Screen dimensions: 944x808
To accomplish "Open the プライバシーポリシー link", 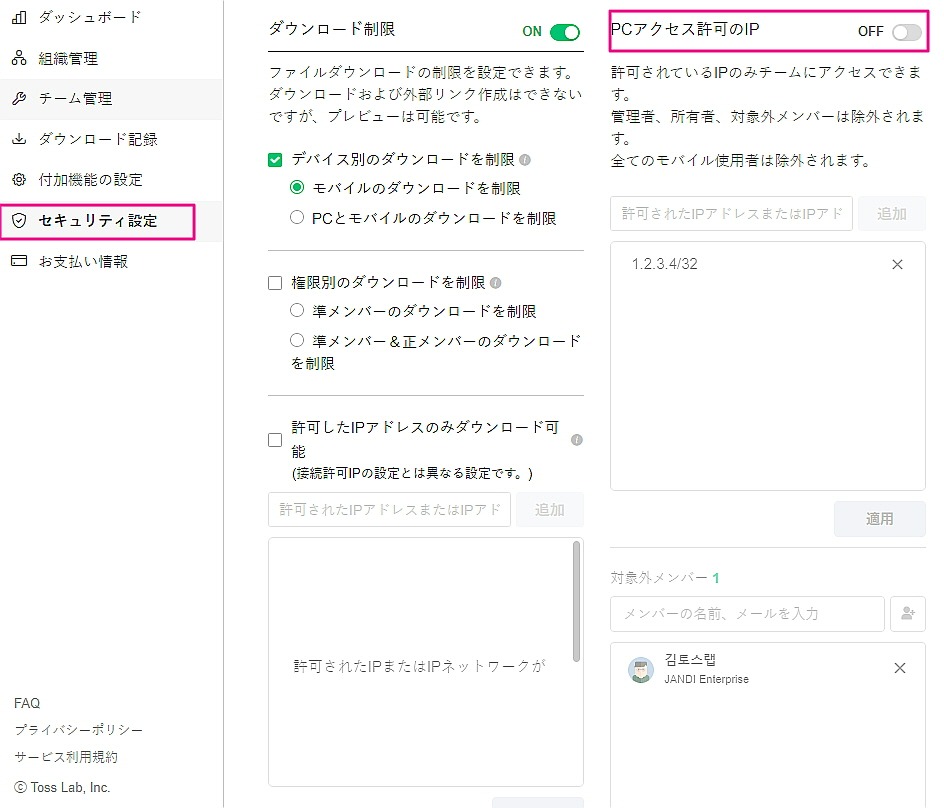I will pos(79,730).
